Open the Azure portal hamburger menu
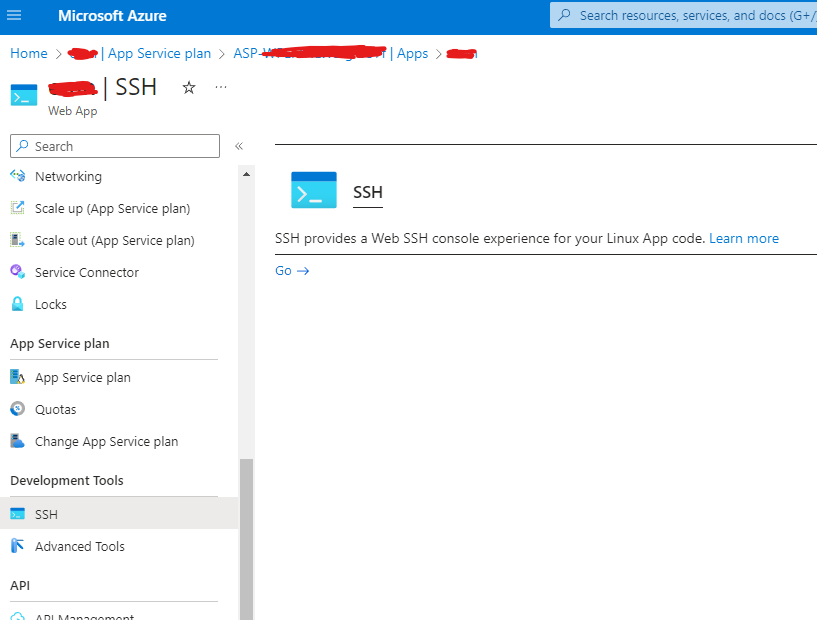The height and width of the screenshot is (620, 817). coord(14,15)
